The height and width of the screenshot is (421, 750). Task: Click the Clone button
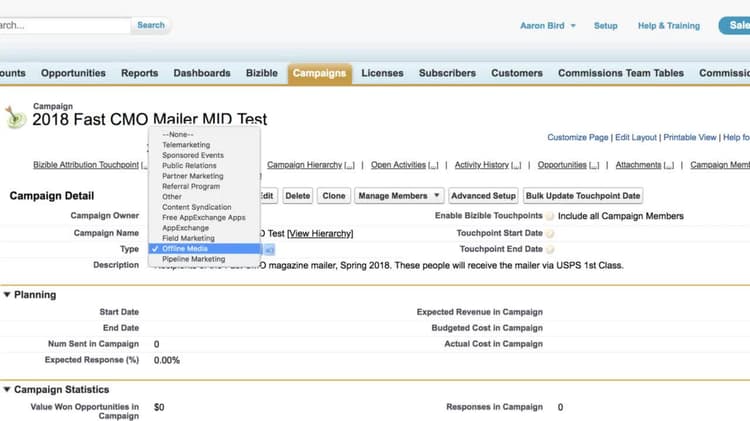[333, 196]
